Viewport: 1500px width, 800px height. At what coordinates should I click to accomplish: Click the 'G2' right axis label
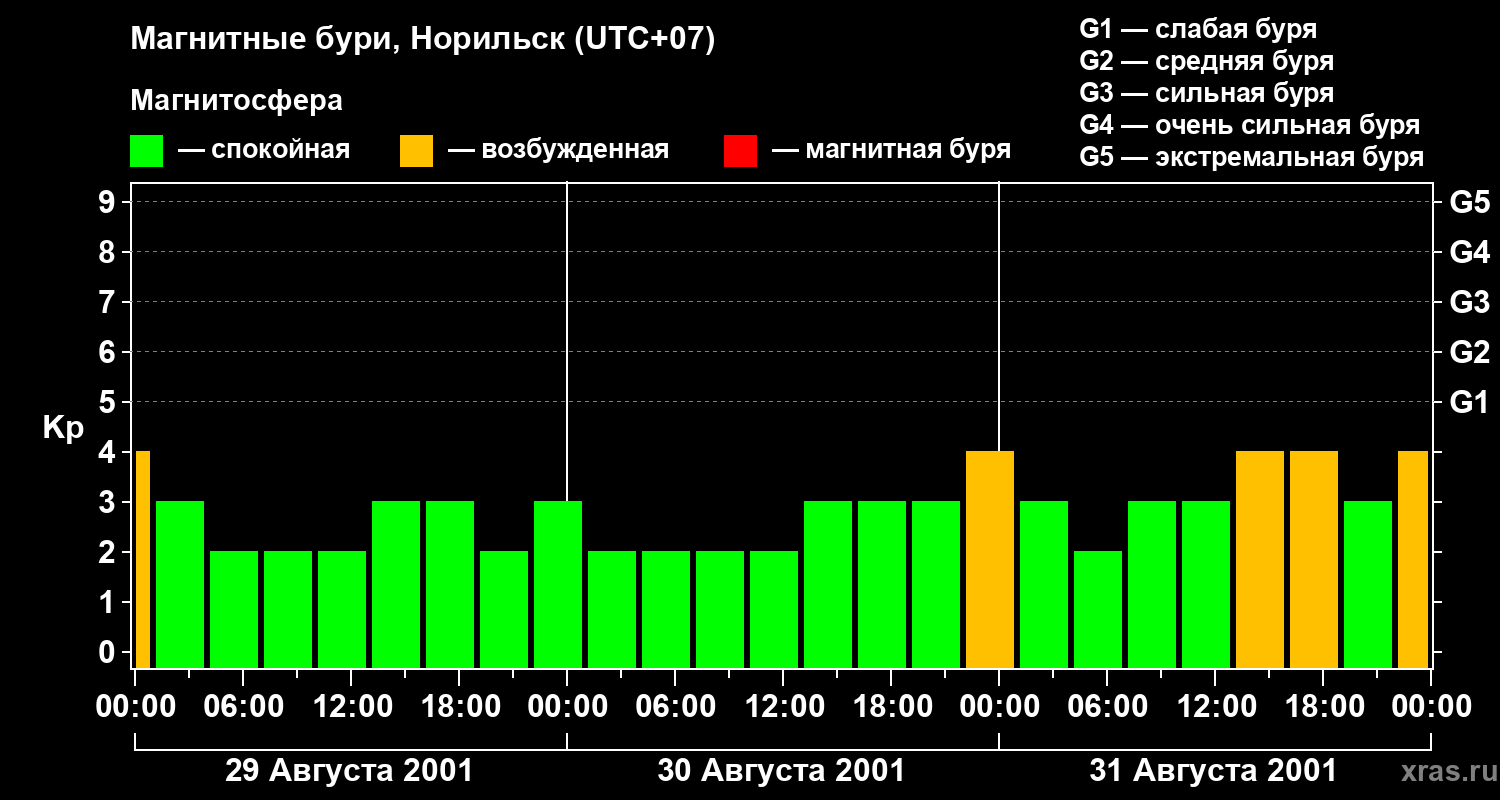click(1470, 352)
